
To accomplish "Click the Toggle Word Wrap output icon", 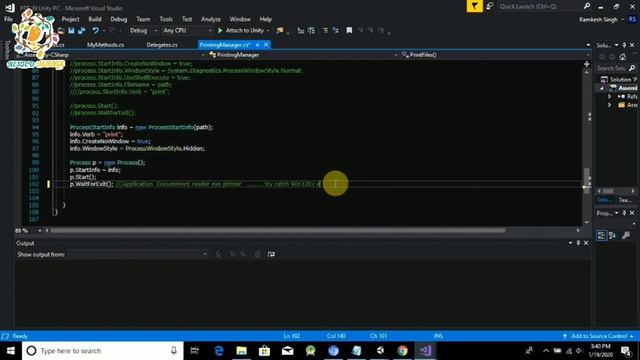I will point(271,254).
